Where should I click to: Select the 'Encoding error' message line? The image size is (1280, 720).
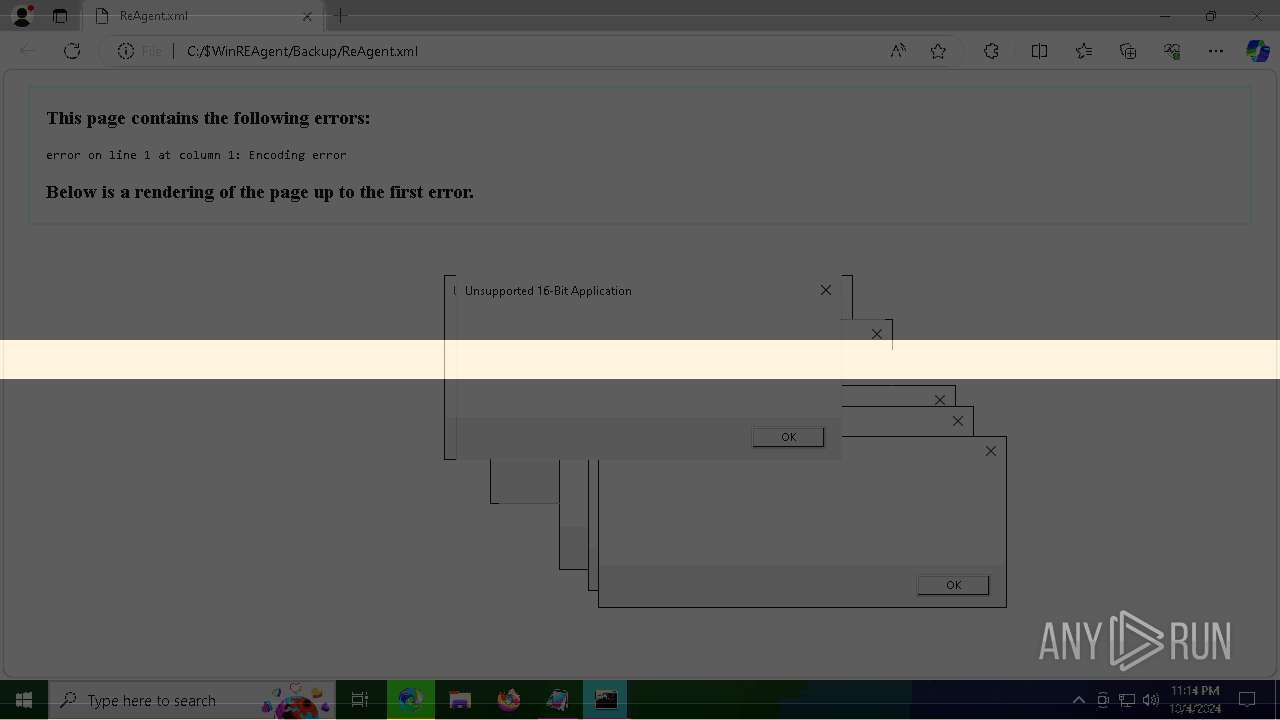(x=196, y=155)
